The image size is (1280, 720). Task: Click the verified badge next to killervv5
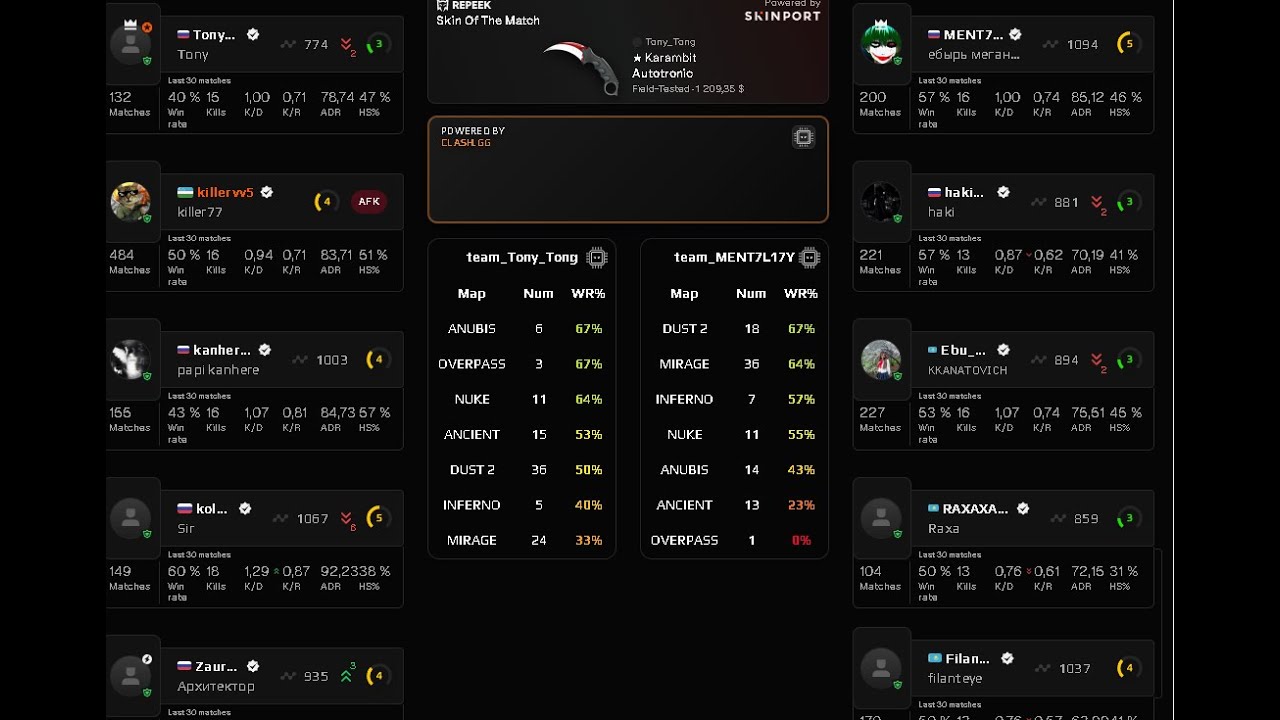pyautogui.click(x=267, y=192)
